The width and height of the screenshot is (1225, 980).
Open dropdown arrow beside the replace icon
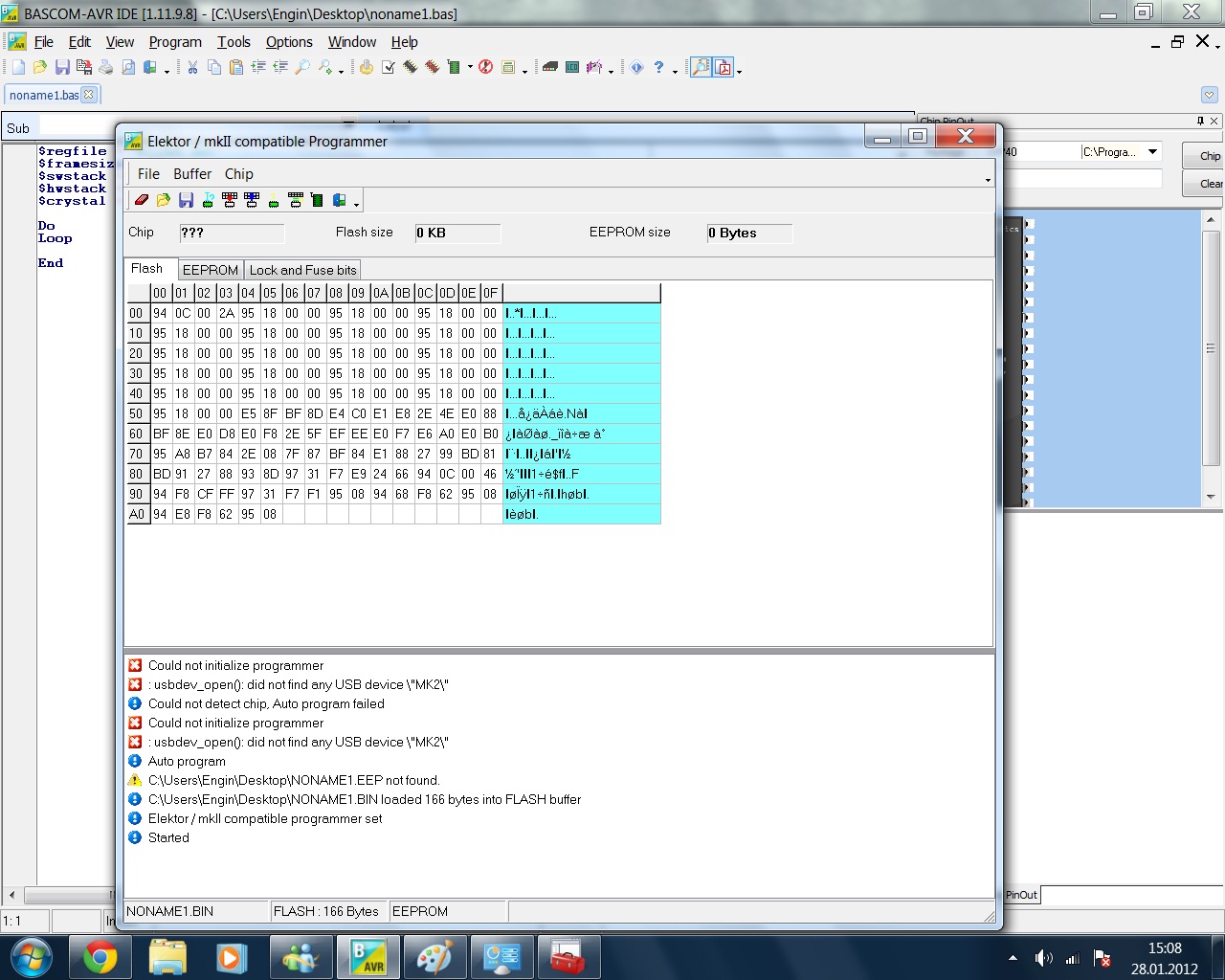point(341,70)
